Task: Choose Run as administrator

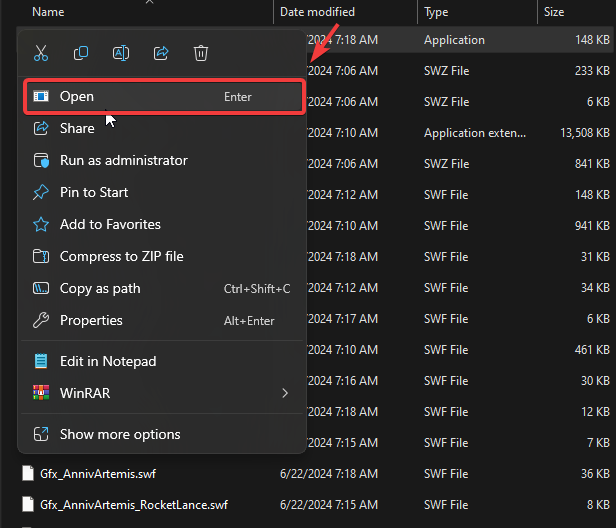Action: (x=123, y=160)
